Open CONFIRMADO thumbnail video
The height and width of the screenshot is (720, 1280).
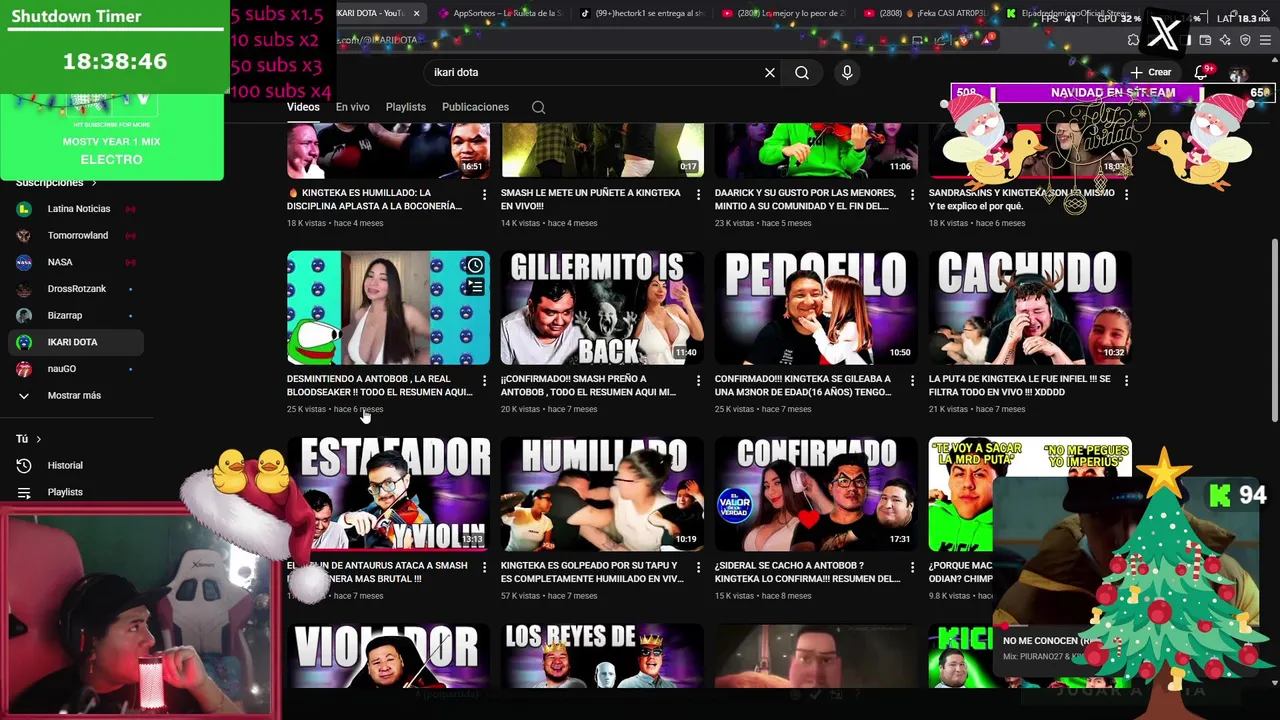click(816, 494)
